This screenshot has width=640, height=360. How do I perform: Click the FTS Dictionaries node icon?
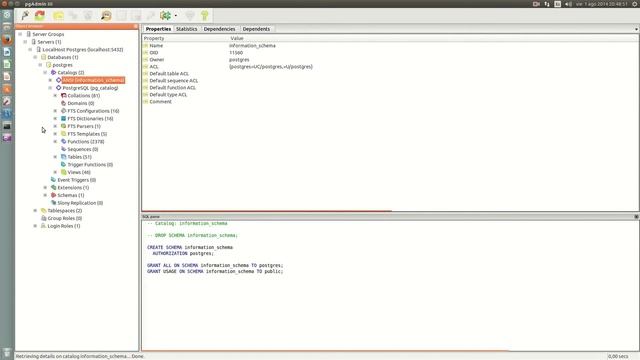[x=64, y=118]
